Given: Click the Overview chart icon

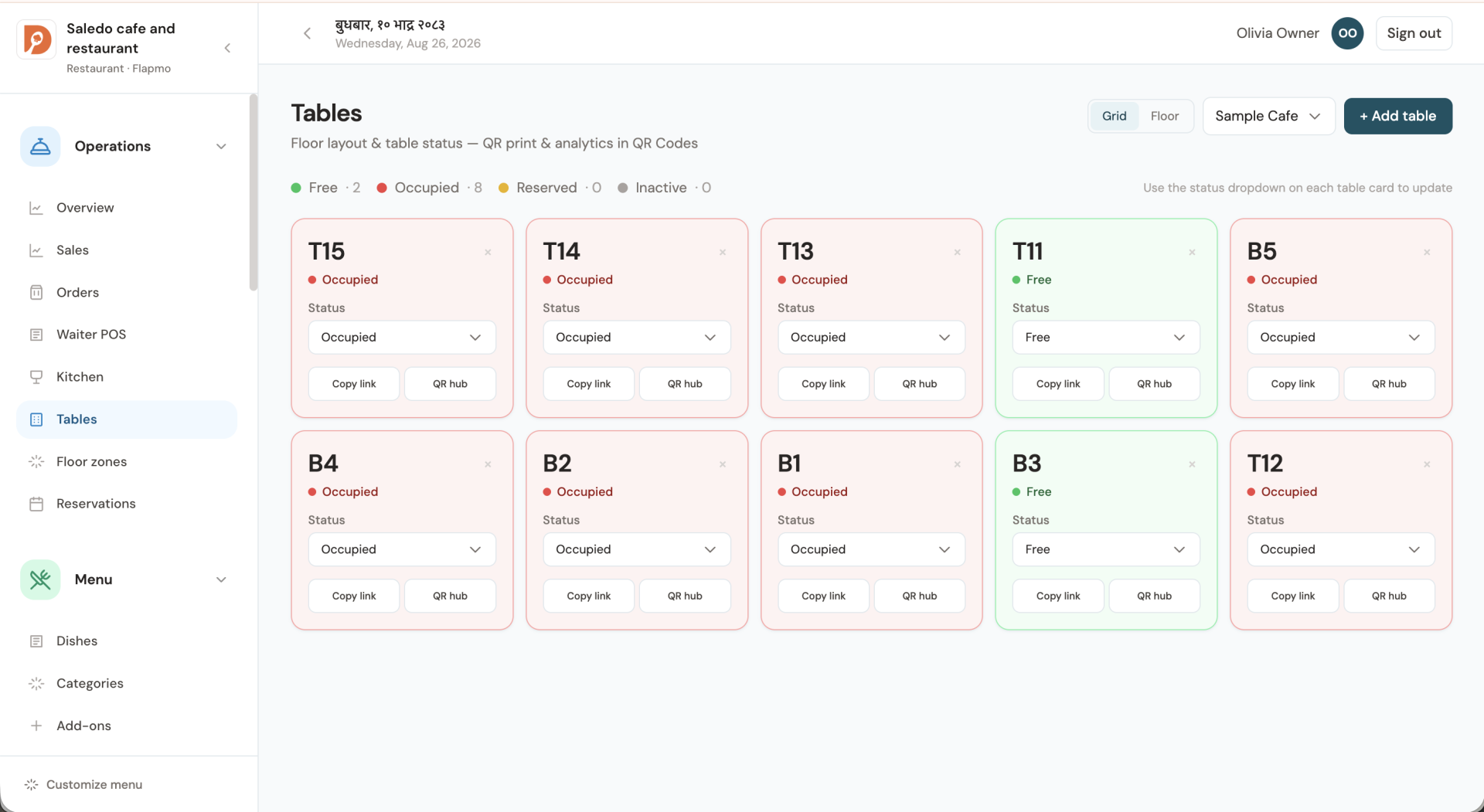Looking at the screenshot, I should click(x=36, y=208).
